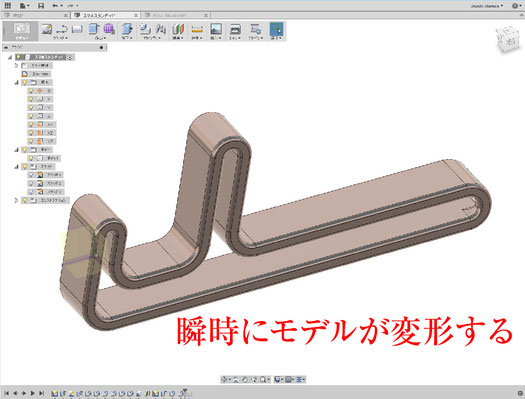Toggle lightbulb visibility of the Bodies folder
Image resolution: width=525 pixels, height=399 pixels.
click(x=24, y=150)
